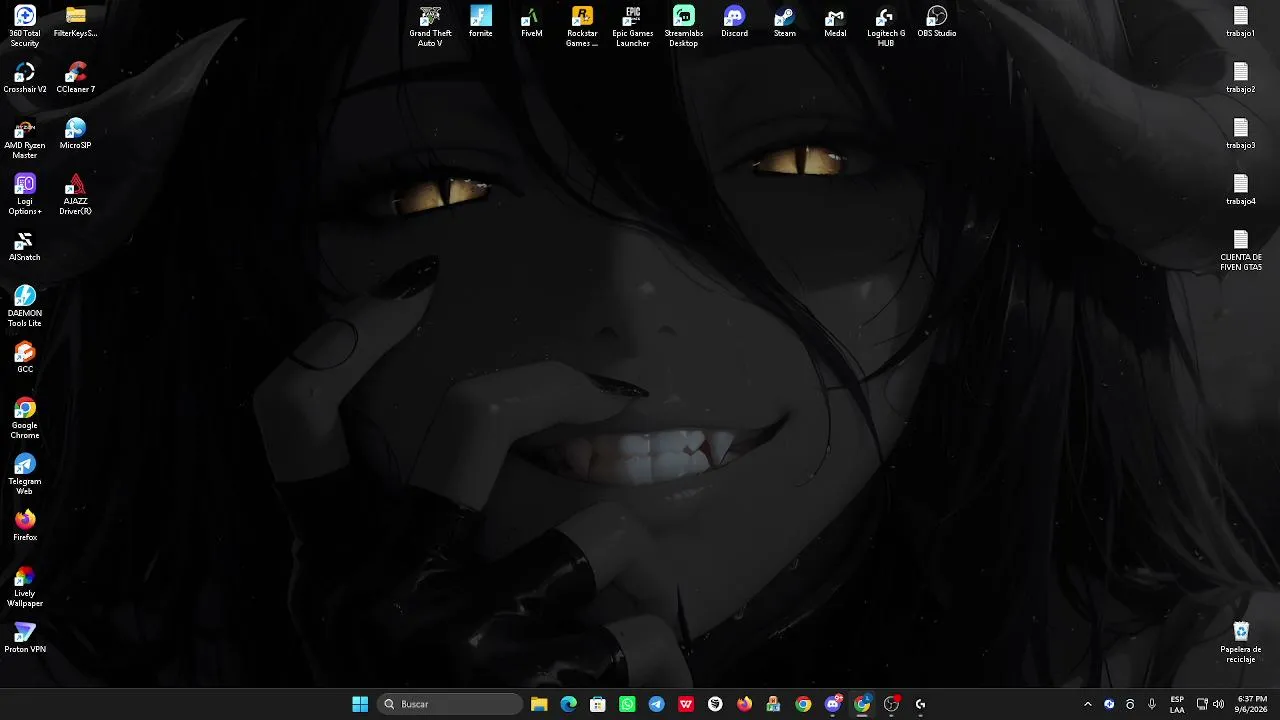Image resolution: width=1280 pixels, height=720 pixels.
Task: Select the trabajo2 text file
Action: (1241, 77)
